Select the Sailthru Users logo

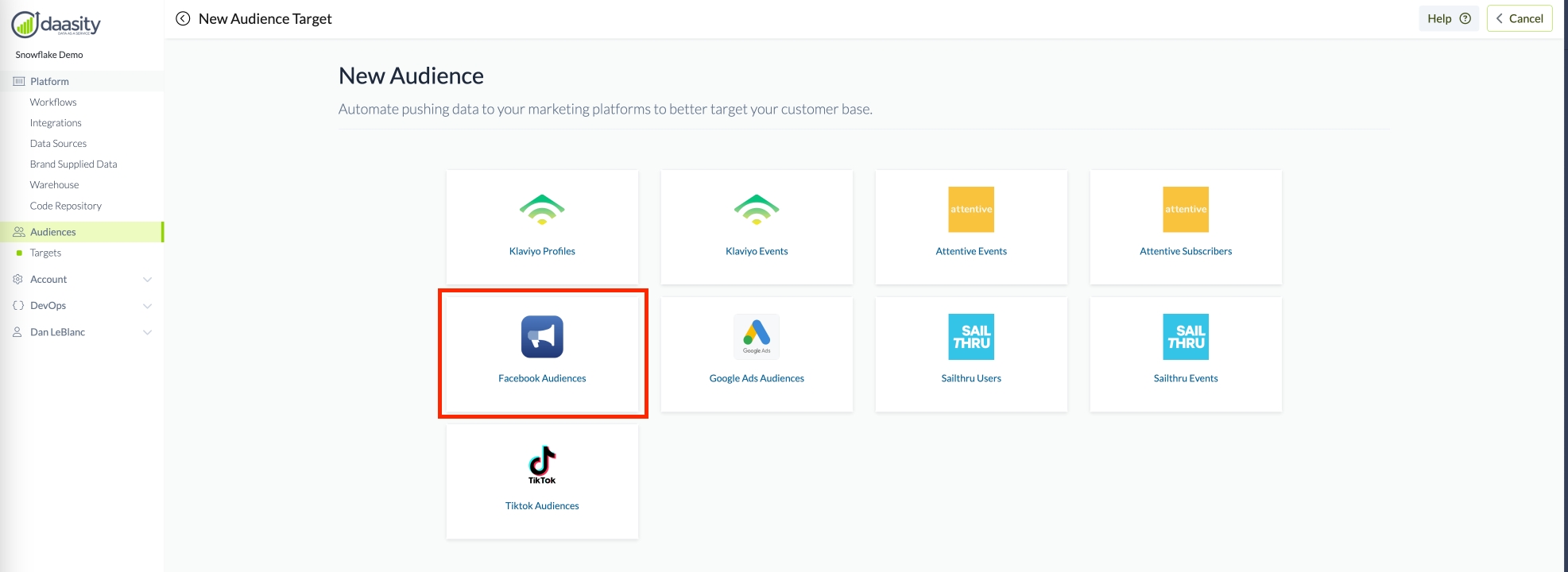(971, 337)
